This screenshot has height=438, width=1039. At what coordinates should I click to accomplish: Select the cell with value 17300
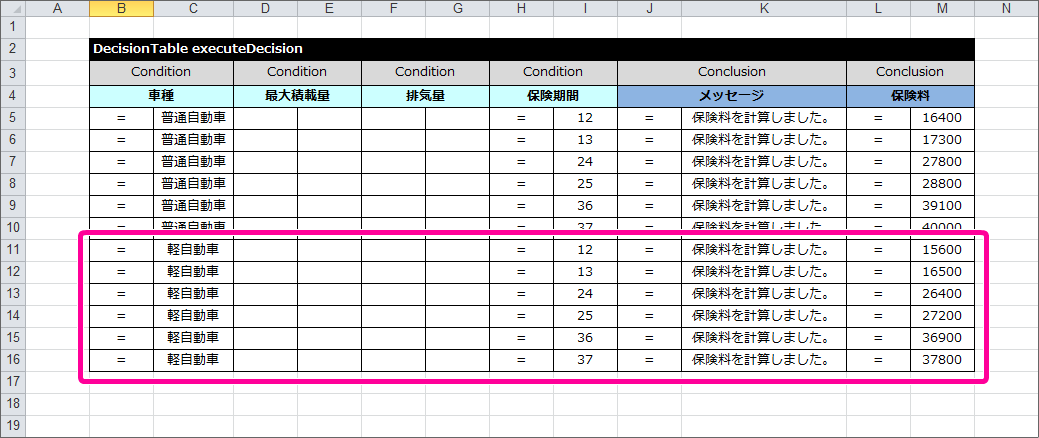[942, 140]
